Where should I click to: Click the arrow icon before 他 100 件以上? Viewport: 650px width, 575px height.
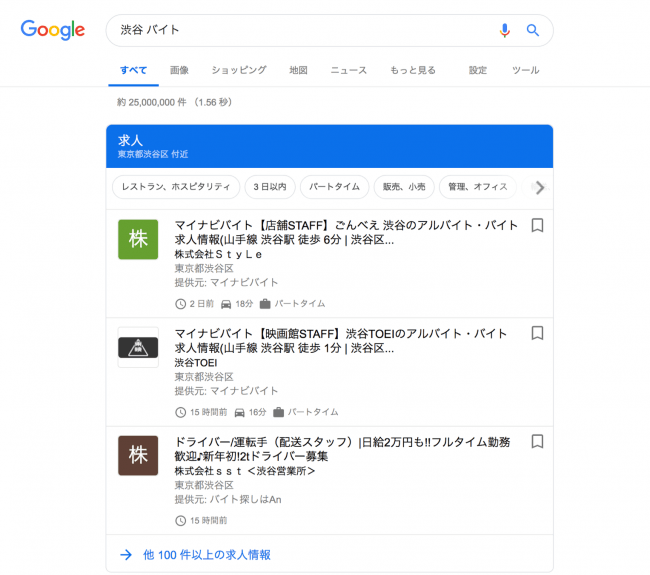tap(126, 555)
